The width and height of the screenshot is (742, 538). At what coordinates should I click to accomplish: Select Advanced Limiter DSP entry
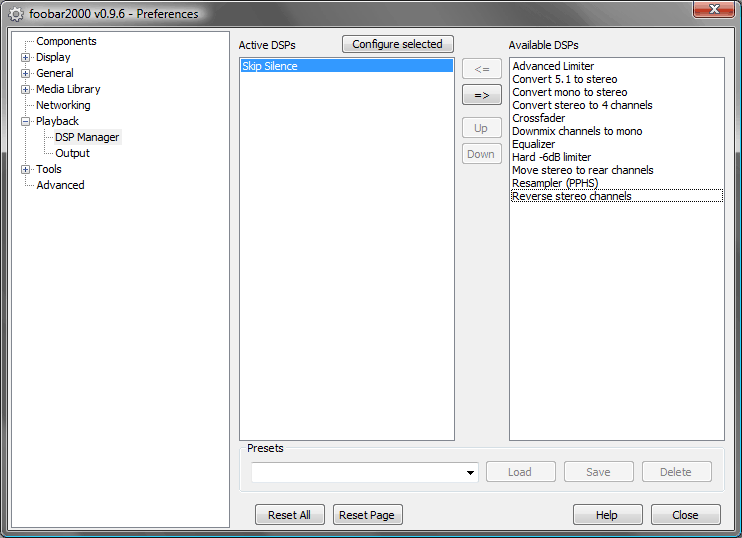[553, 66]
